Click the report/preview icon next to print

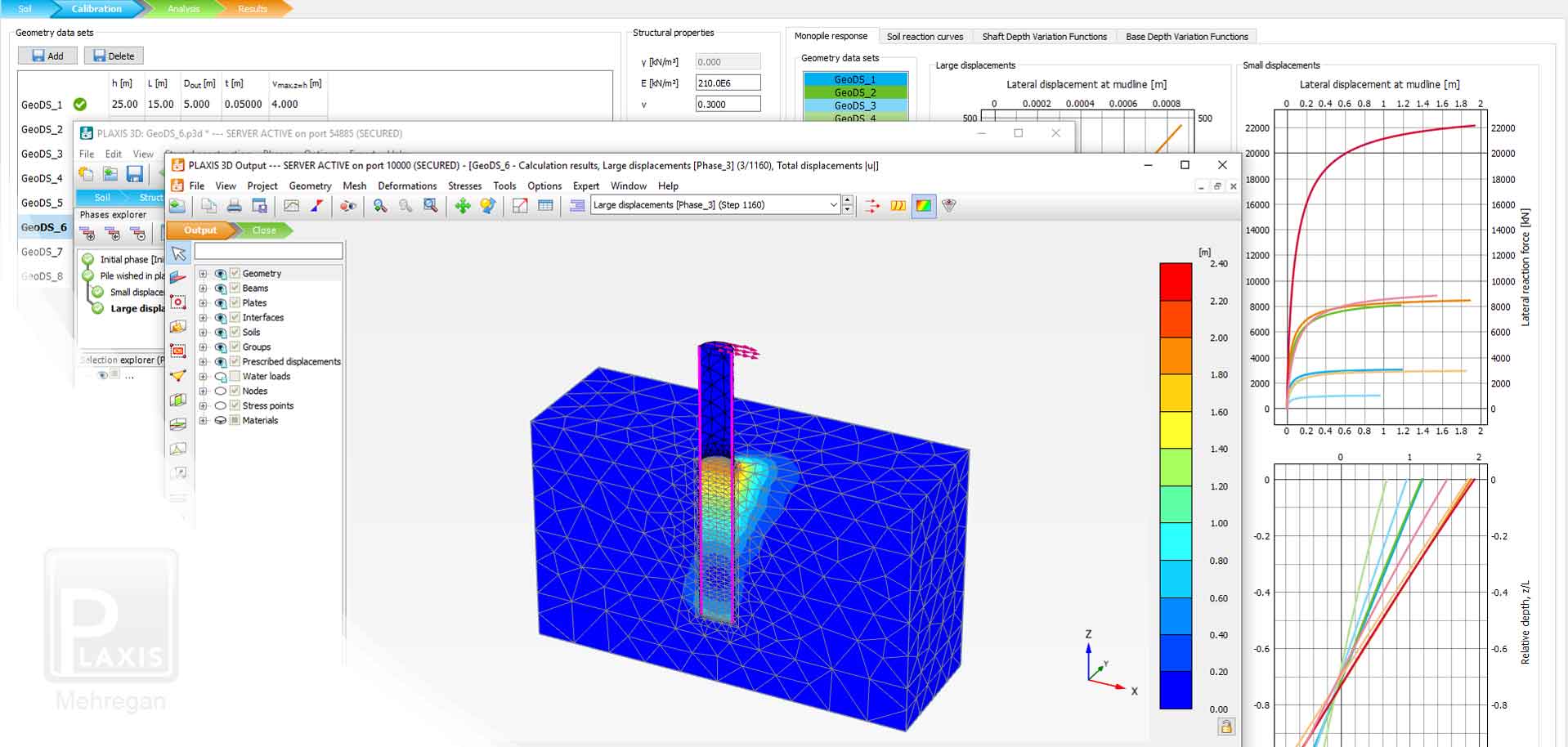click(x=259, y=206)
